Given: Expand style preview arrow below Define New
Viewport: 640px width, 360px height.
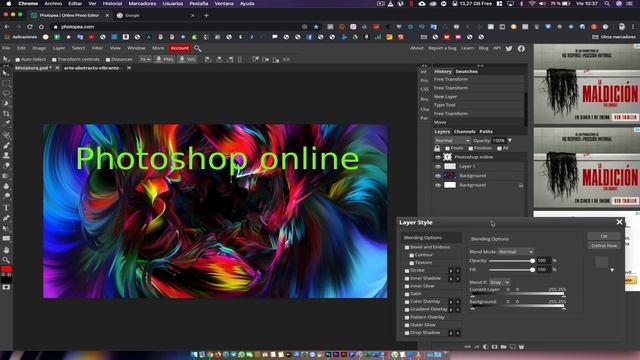Looking at the screenshot, I should click(612, 270).
